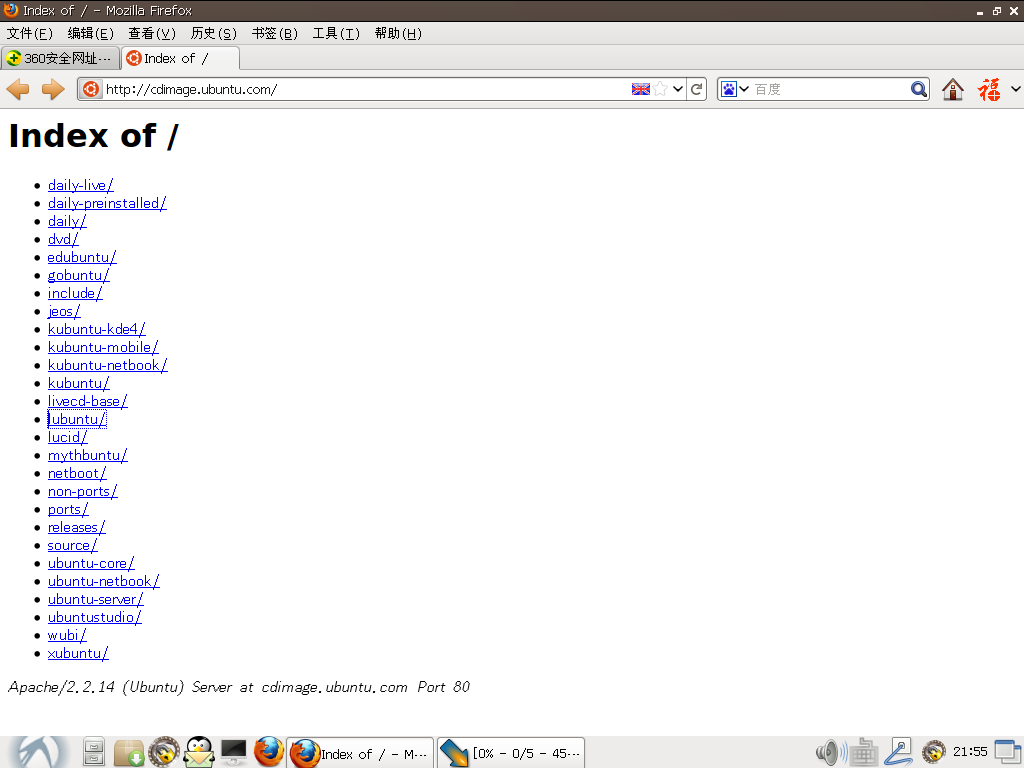This screenshot has width=1024, height=768.
Task: Open the kubuntu-mobile/ directory link
Action: tap(103, 347)
